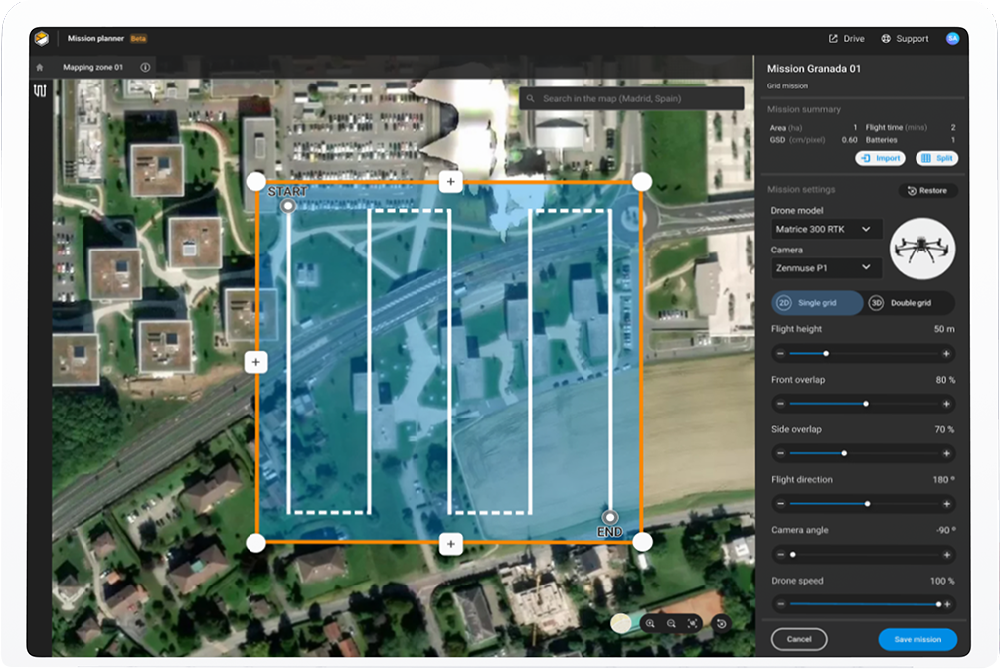
Task: Click the Beta badge
Action: point(138,39)
